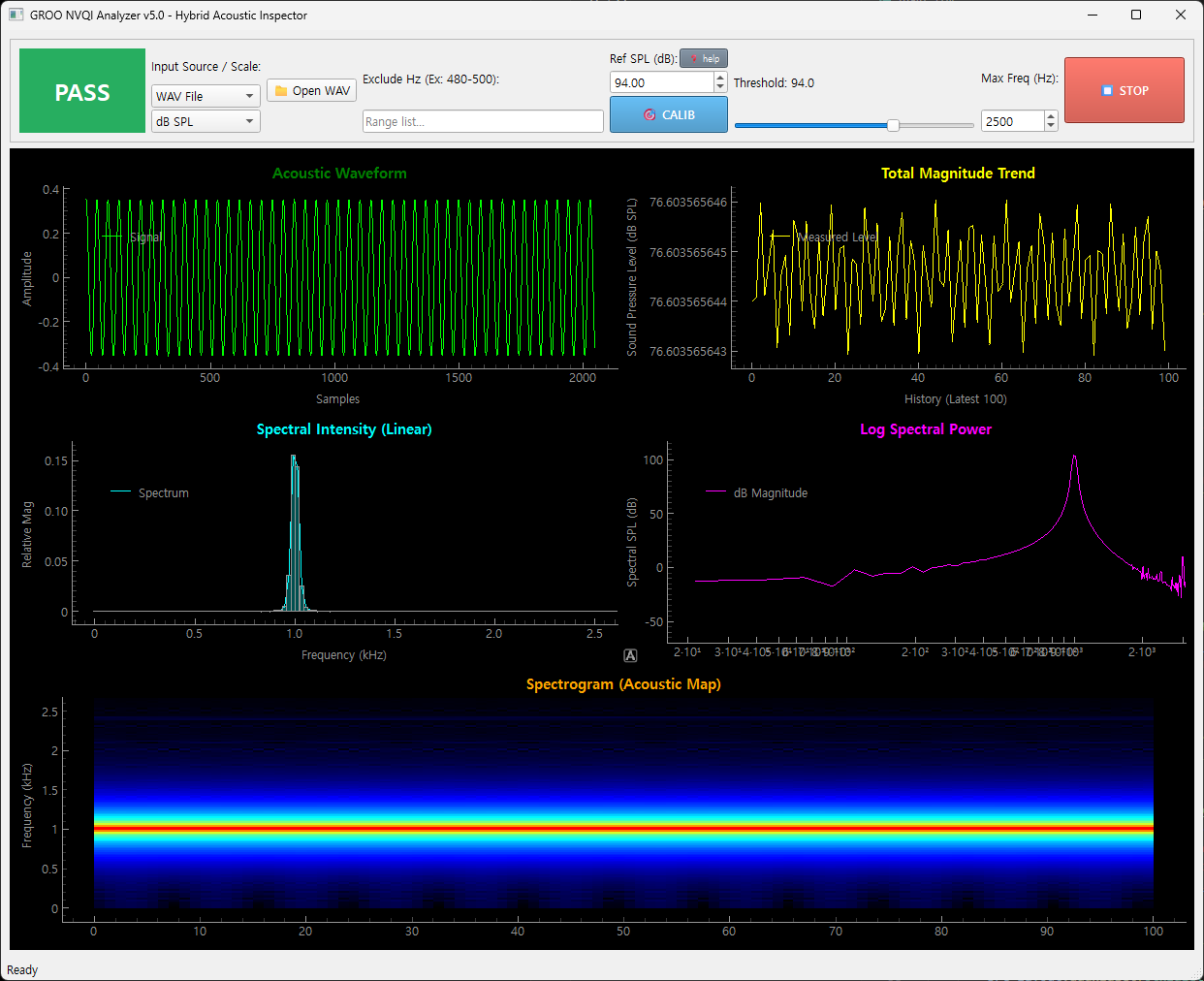Viewport: 1204px width, 981px height.
Task: Click the green PASS status indicator
Action: [81, 90]
